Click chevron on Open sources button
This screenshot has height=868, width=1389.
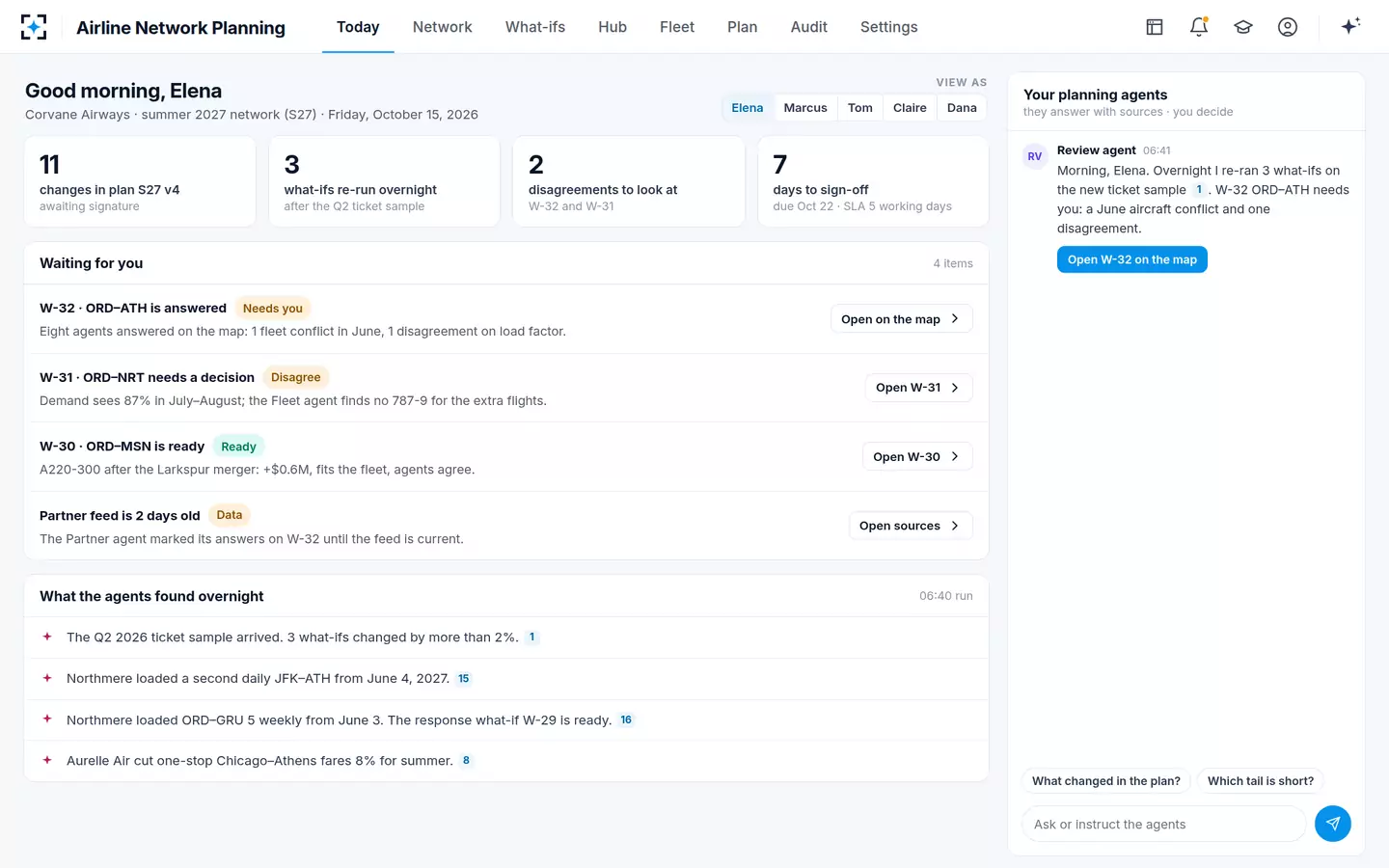tap(955, 526)
